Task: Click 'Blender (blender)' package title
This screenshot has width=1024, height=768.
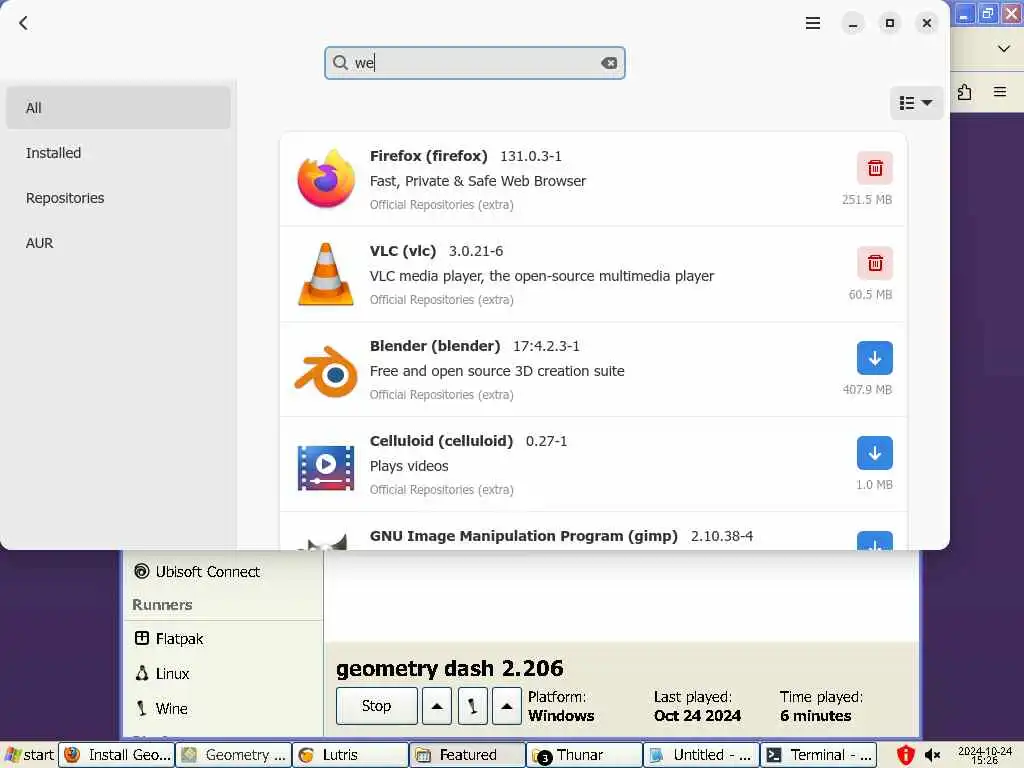Action: point(435,346)
